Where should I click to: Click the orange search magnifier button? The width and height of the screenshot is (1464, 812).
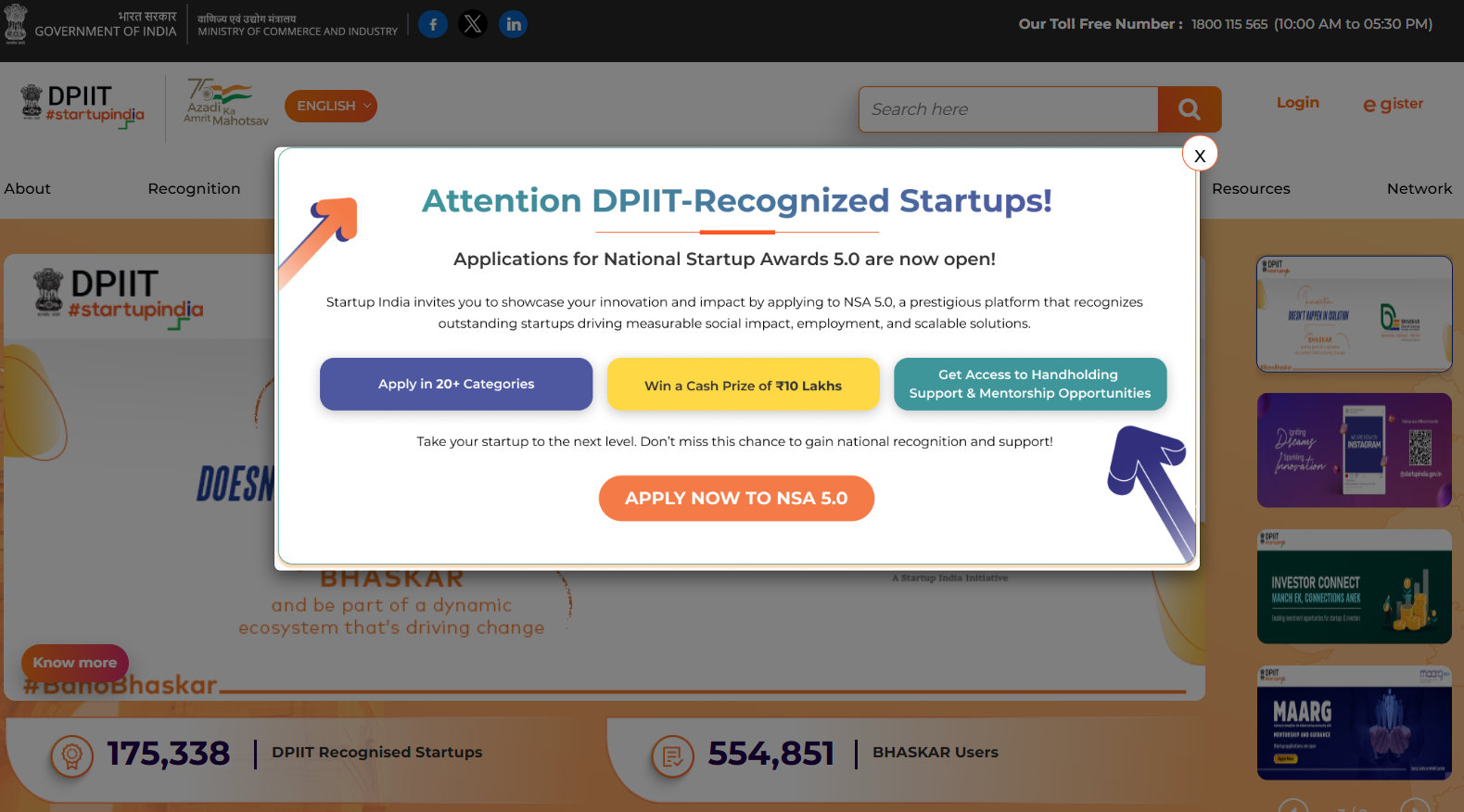coord(1189,109)
